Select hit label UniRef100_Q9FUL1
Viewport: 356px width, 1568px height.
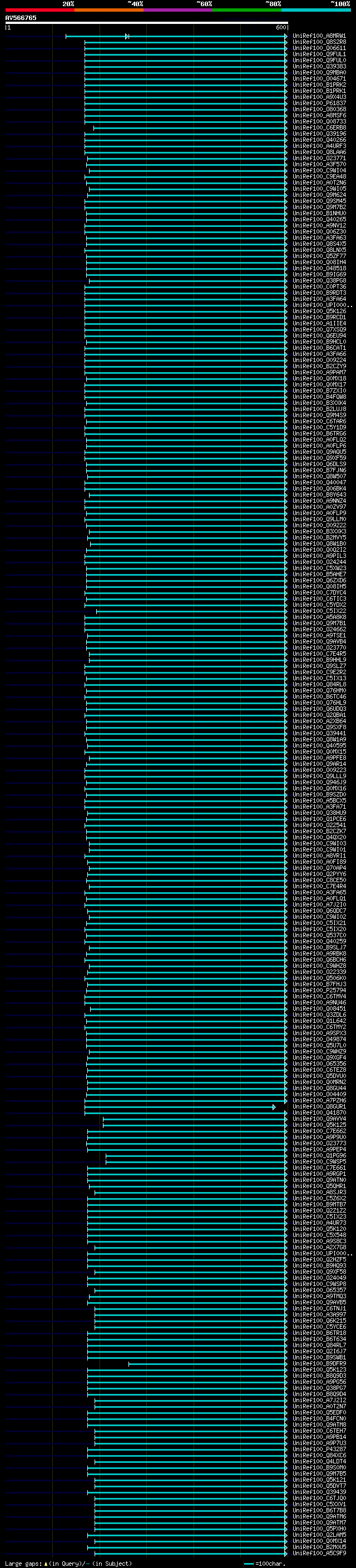click(319, 54)
